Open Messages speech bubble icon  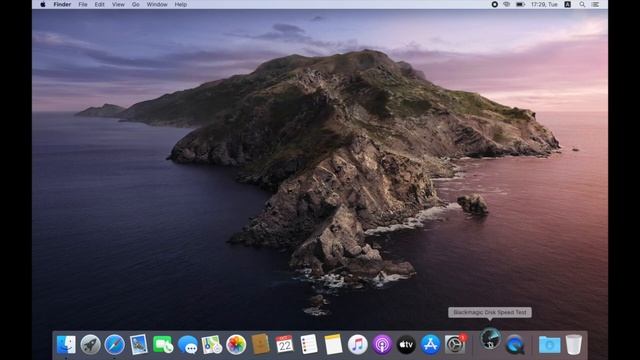pyautogui.click(x=187, y=345)
